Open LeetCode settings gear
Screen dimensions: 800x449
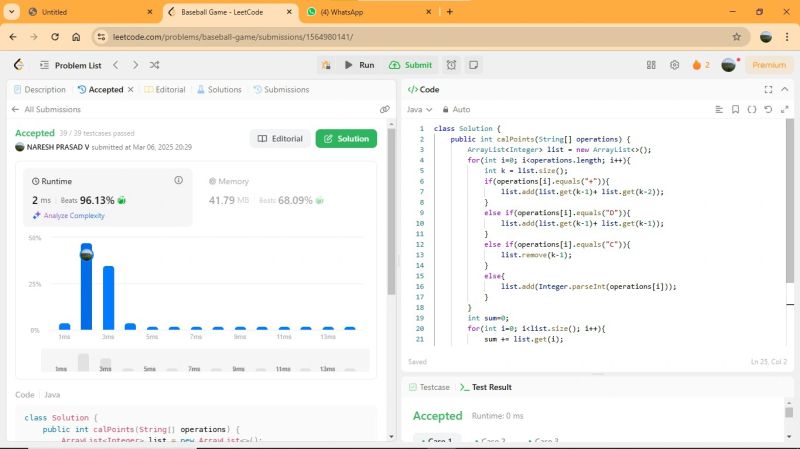[674, 65]
